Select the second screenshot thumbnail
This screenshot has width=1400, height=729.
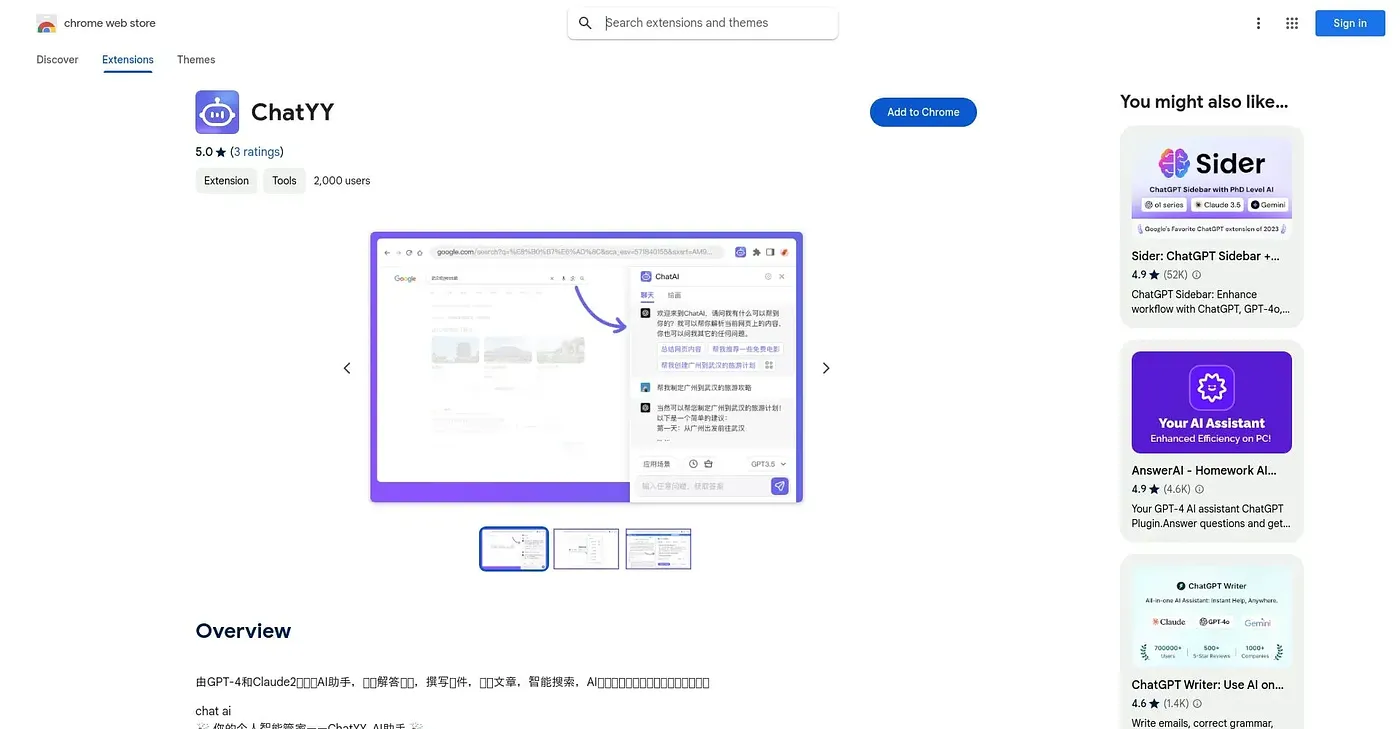(586, 549)
